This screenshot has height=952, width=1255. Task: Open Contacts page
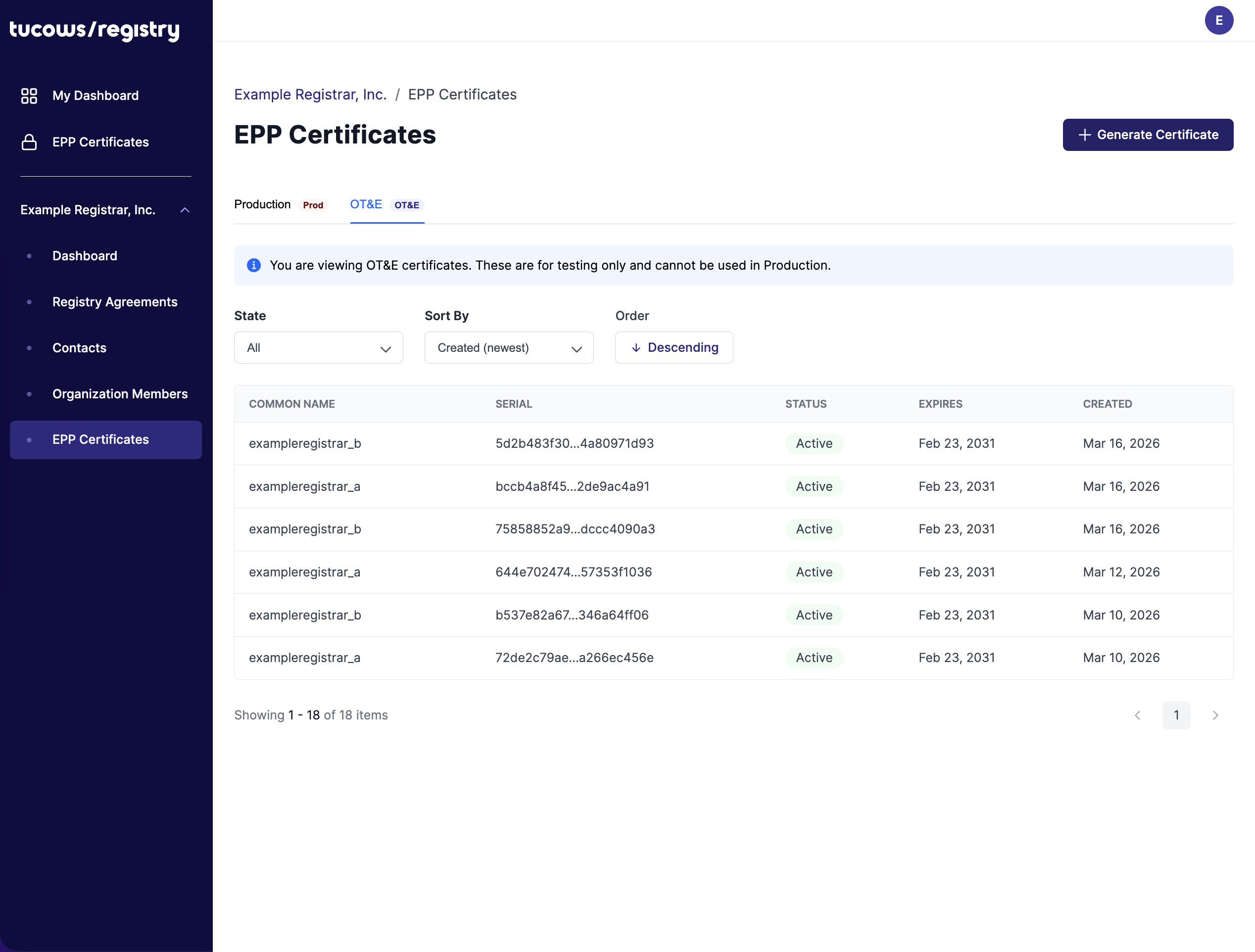[x=80, y=348]
